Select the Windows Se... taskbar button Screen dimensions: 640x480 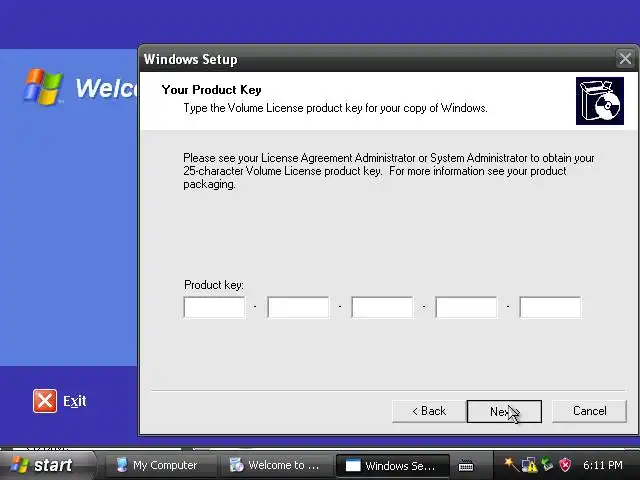[392, 465]
